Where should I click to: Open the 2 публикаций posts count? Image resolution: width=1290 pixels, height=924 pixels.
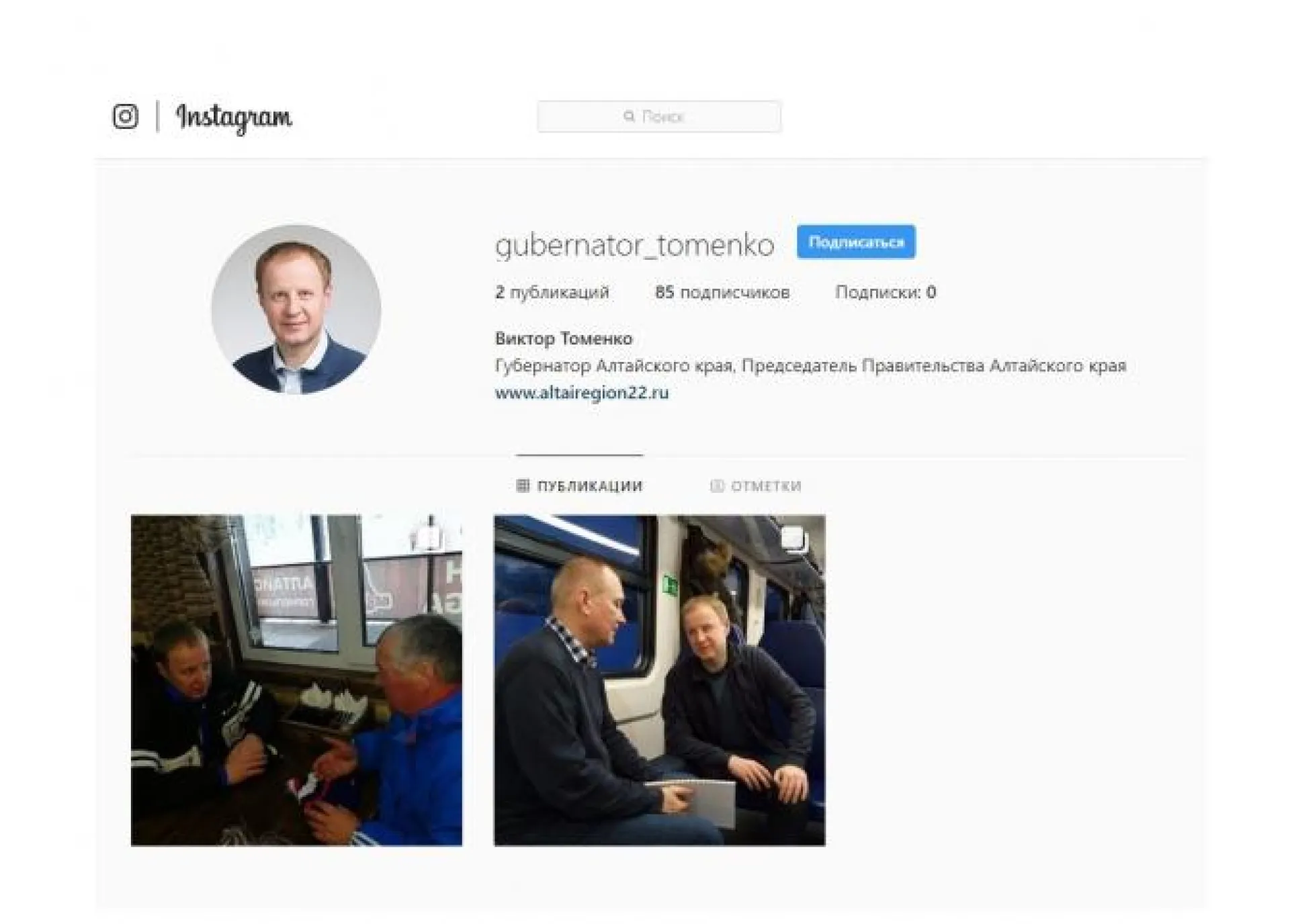[552, 292]
